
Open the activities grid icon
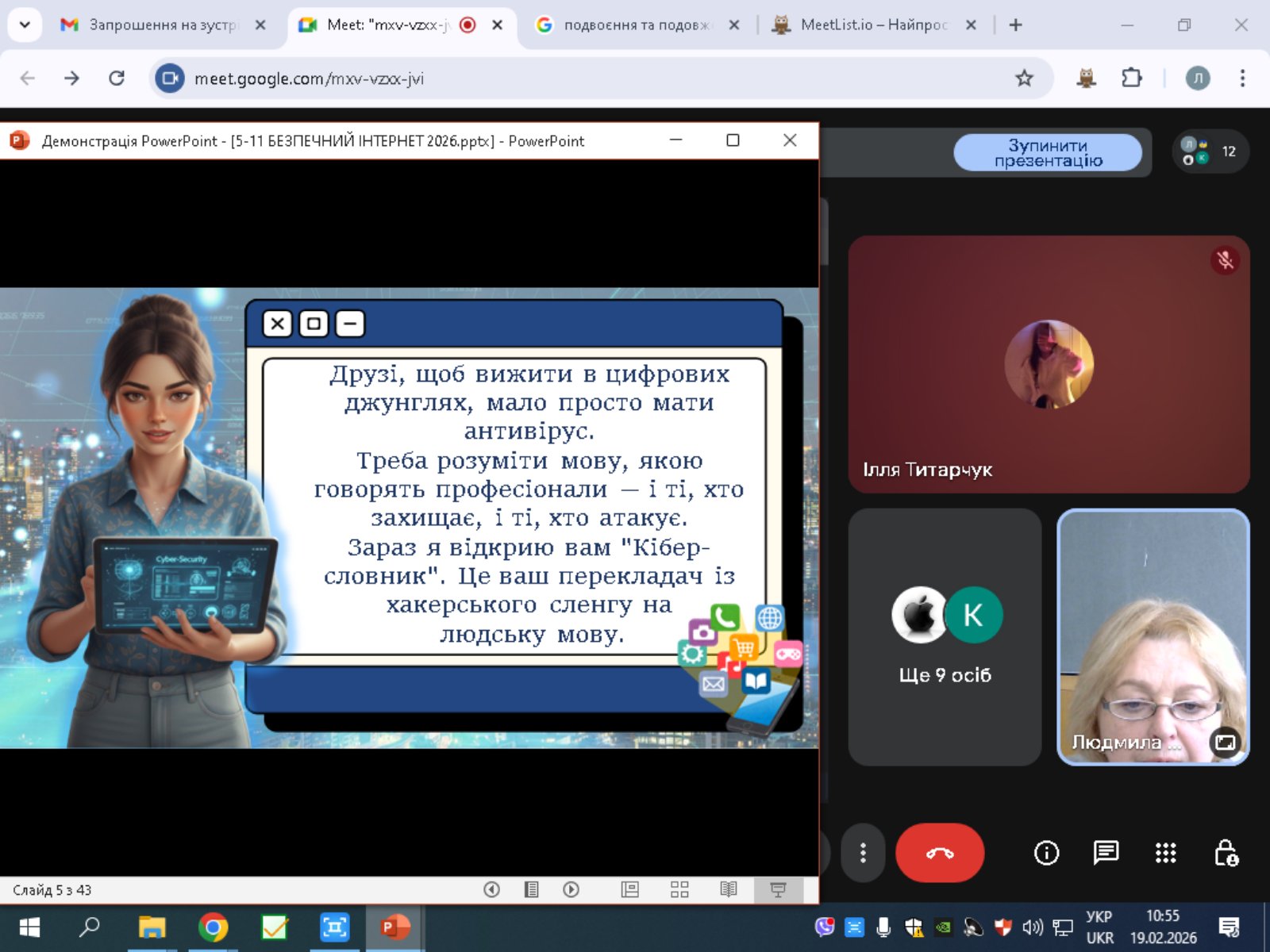click(1165, 853)
